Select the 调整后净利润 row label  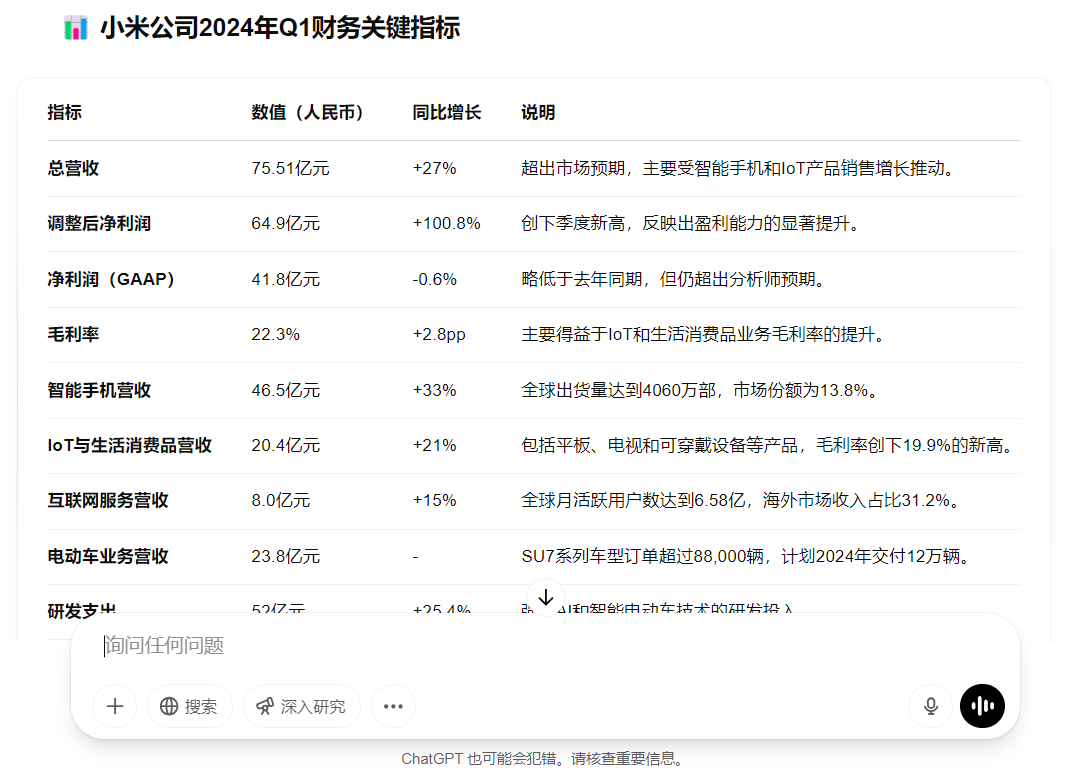point(99,224)
